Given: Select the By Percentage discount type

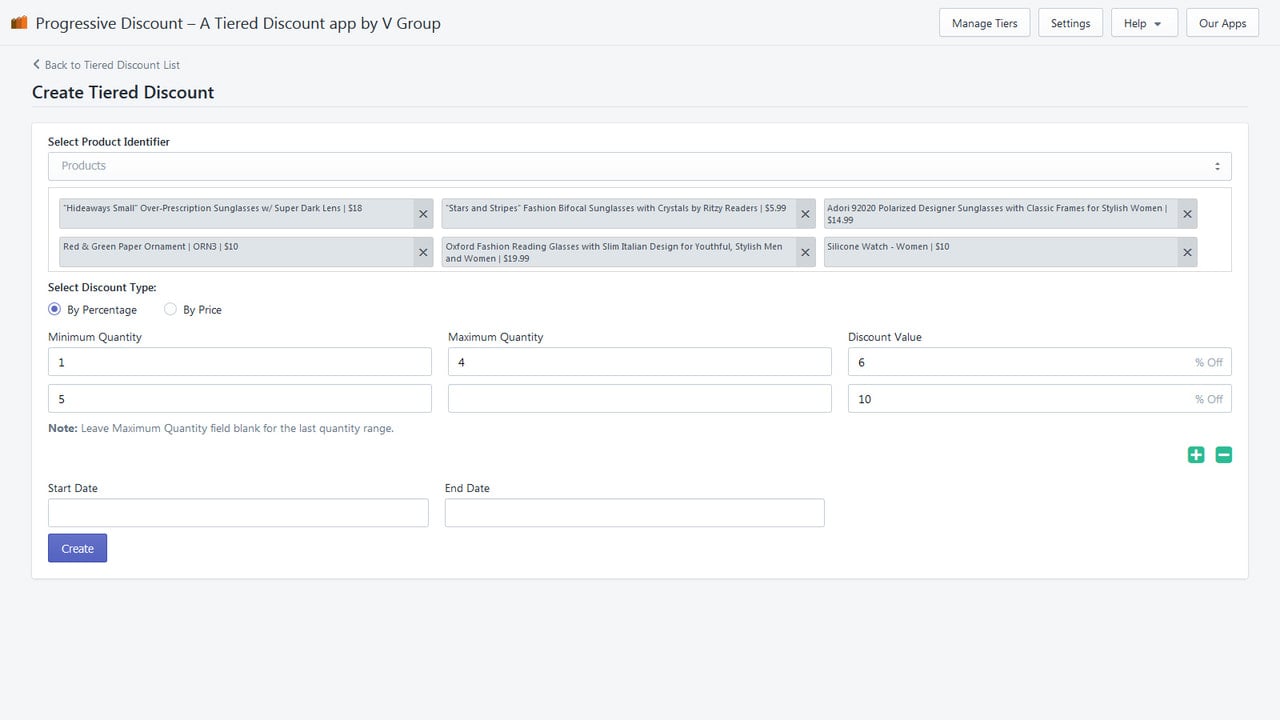Looking at the screenshot, I should click(x=55, y=309).
